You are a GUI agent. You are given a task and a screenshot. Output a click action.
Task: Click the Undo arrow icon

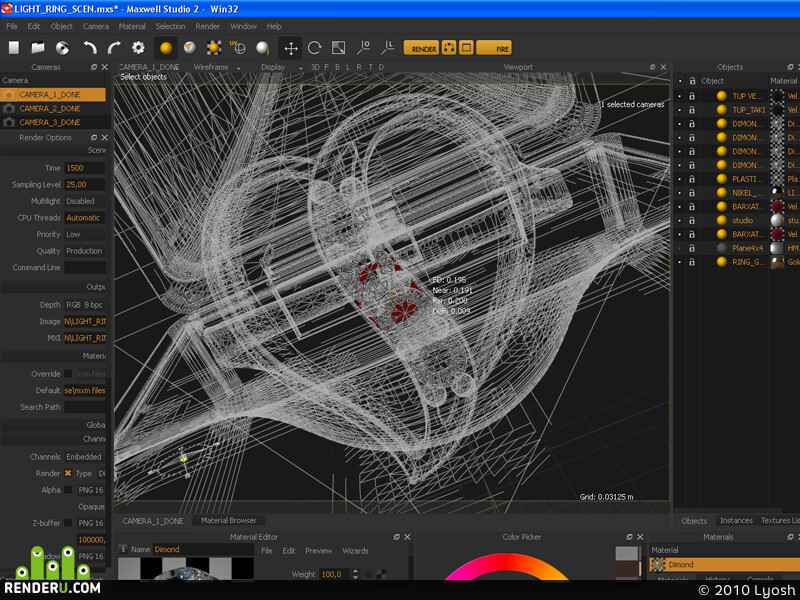click(x=90, y=48)
